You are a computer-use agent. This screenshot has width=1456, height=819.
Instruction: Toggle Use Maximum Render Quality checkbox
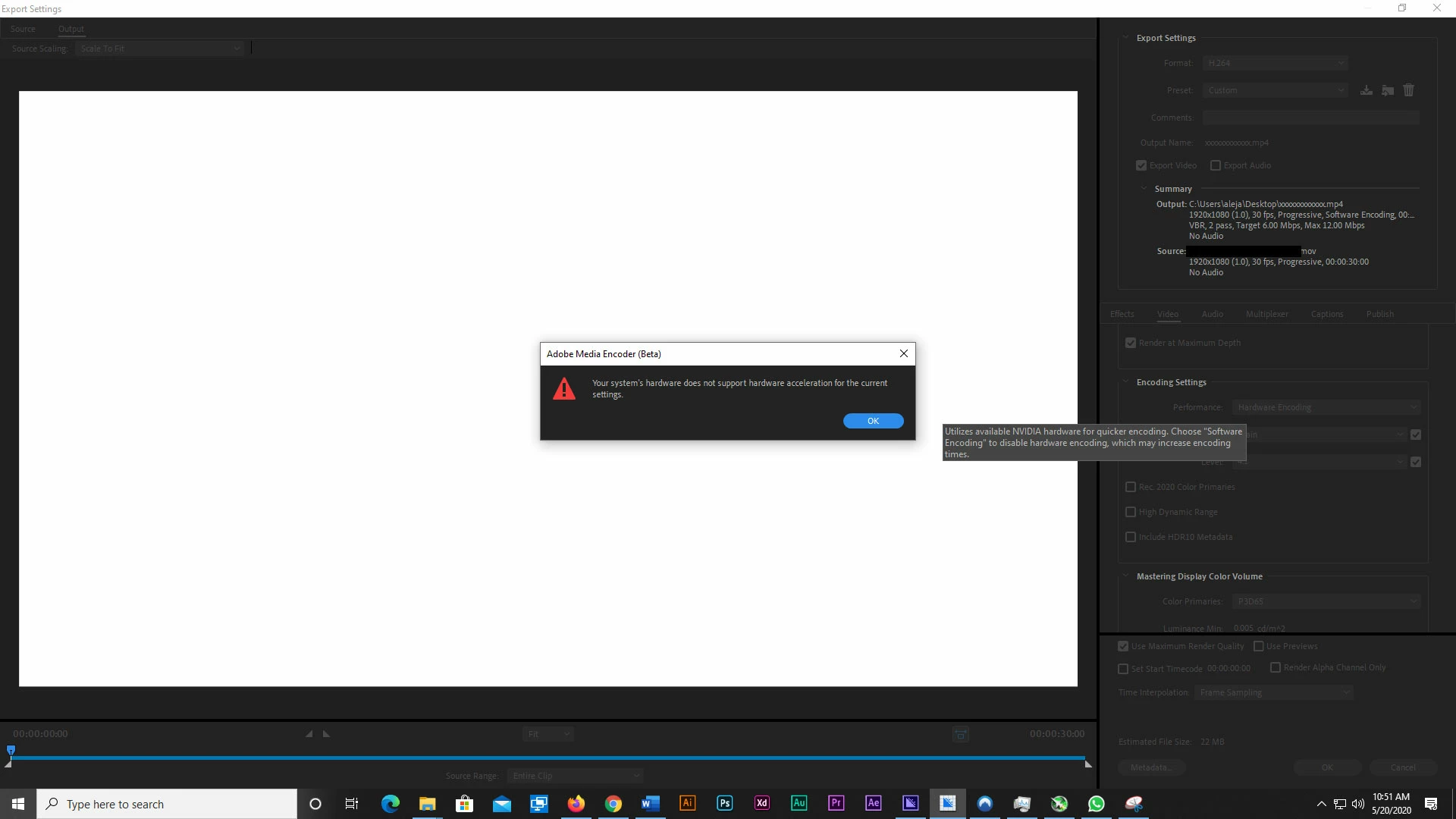click(1123, 646)
